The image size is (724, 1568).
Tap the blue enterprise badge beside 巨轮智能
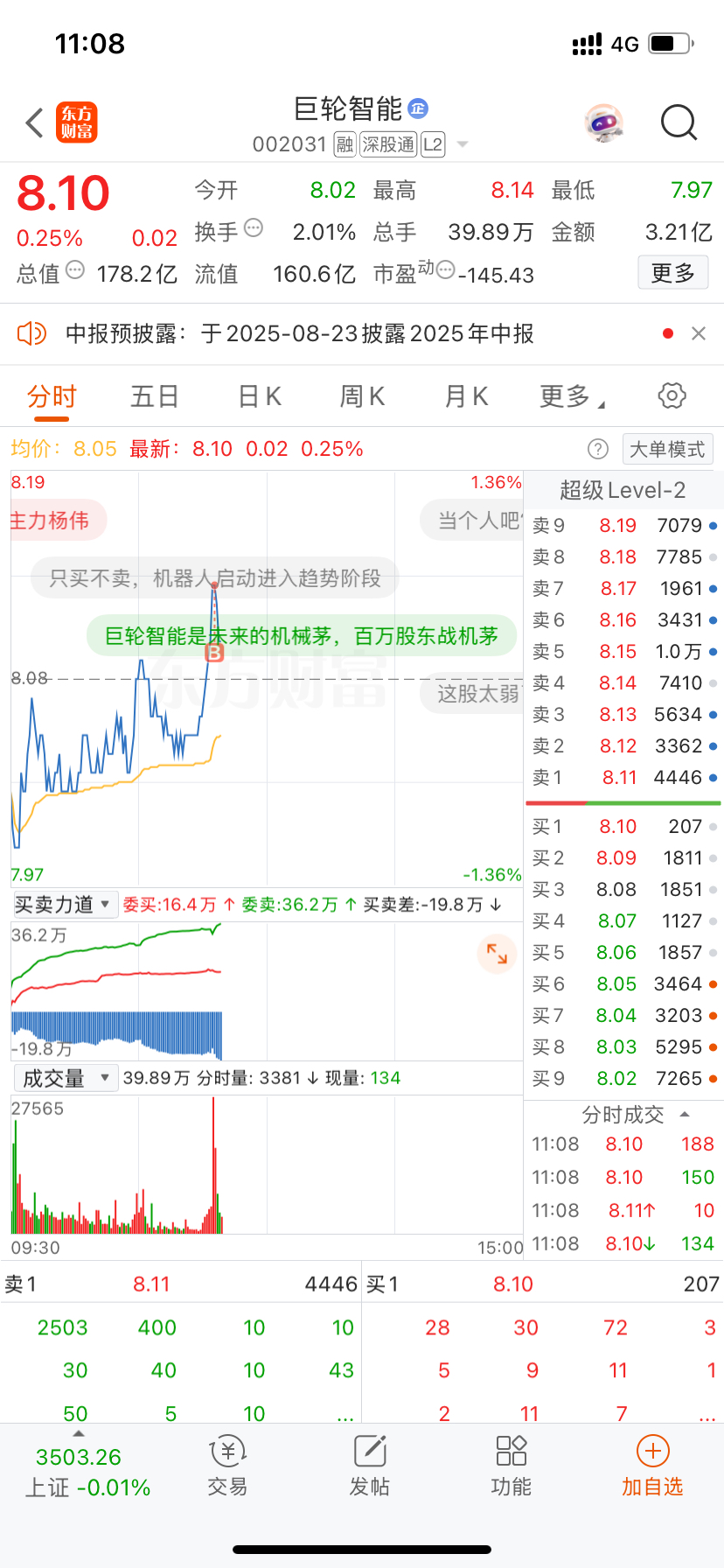tap(418, 108)
